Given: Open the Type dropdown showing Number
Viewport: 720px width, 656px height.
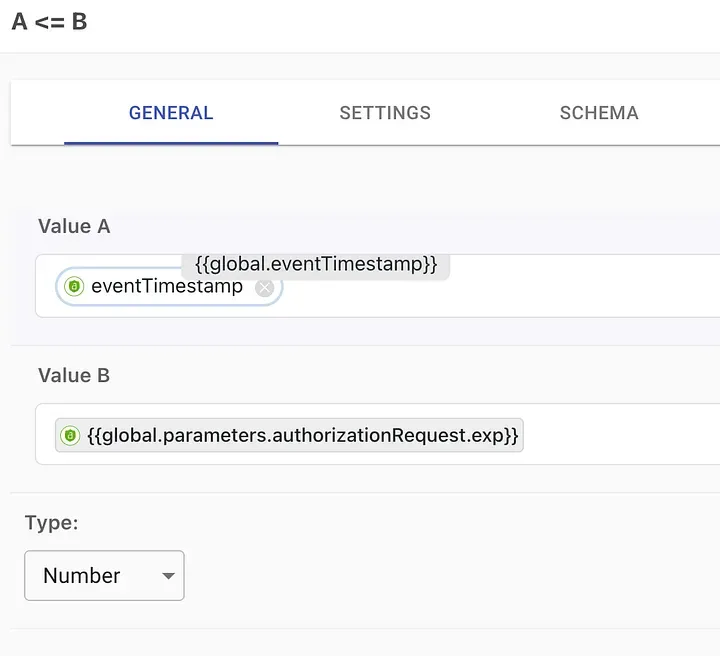Looking at the screenshot, I should pyautogui.click(x=104, y=576).
